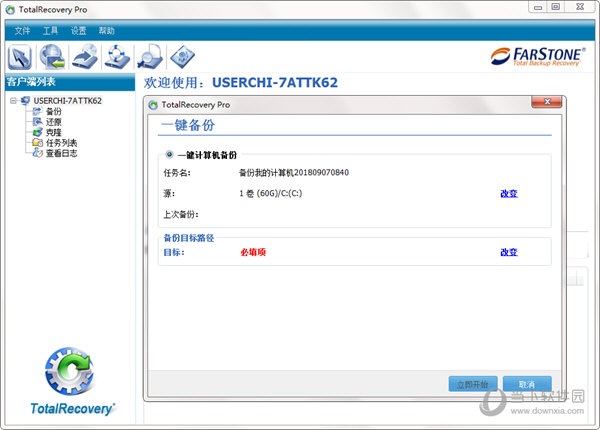Click the 查看日志 icon
The width and height of the screenshot is (600, 430).
[x=38, y=153]
